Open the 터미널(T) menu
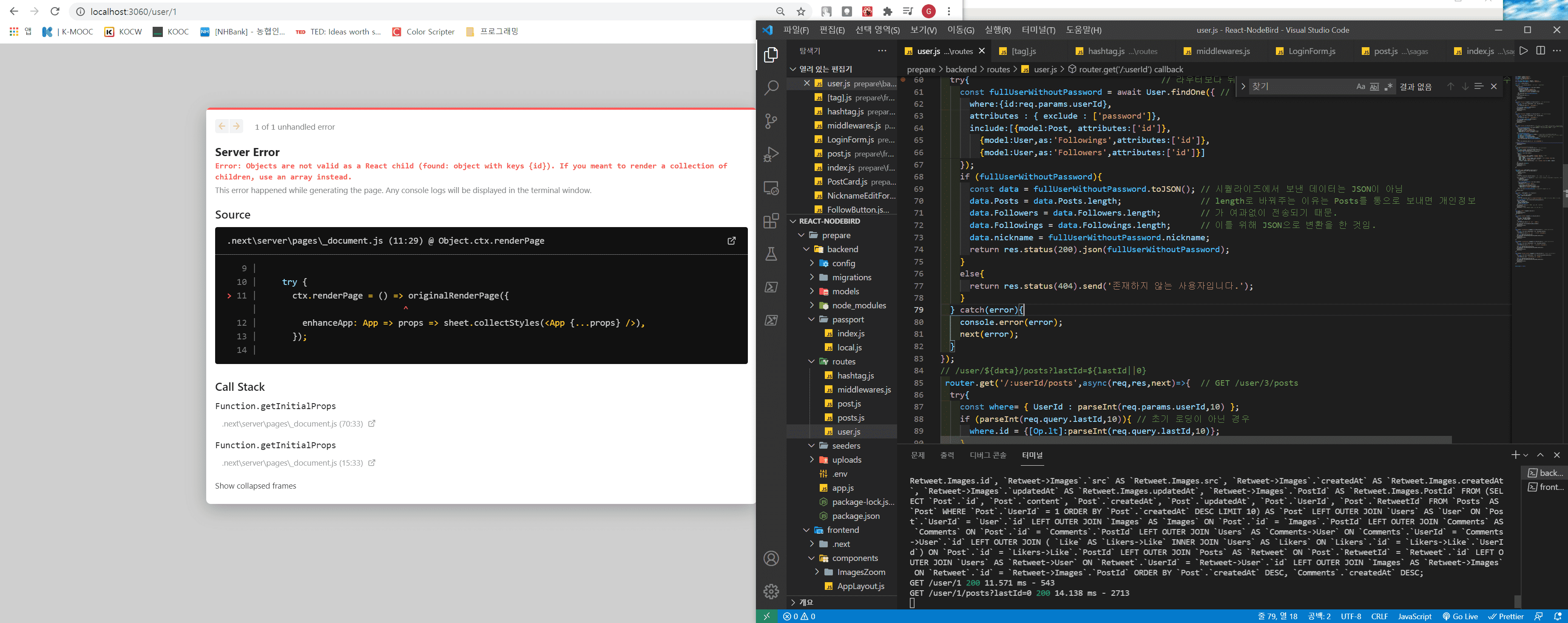Screen dimensions: 1568x623 tap(1038, 30)
